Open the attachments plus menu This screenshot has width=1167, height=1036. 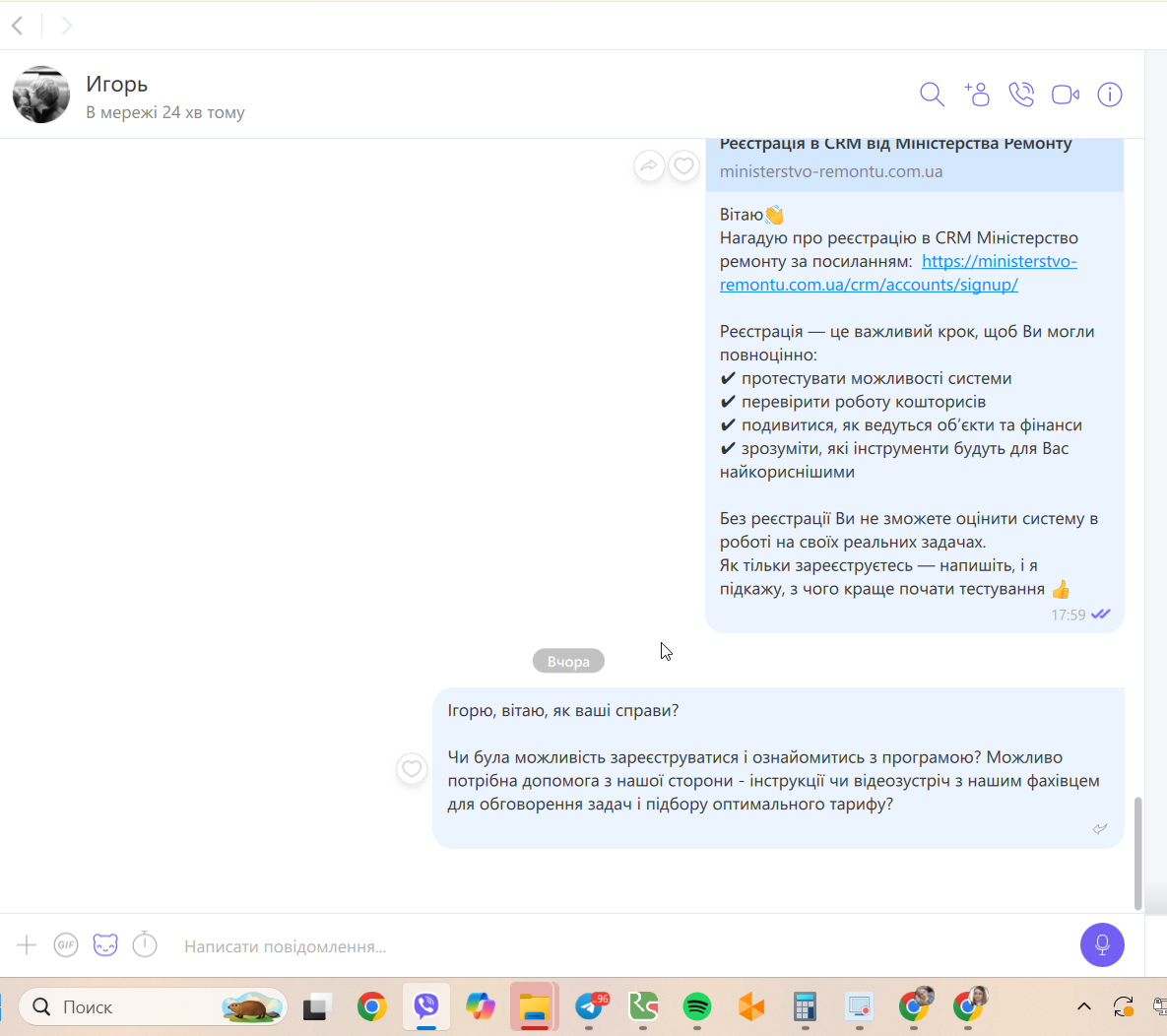pos(26,945)
